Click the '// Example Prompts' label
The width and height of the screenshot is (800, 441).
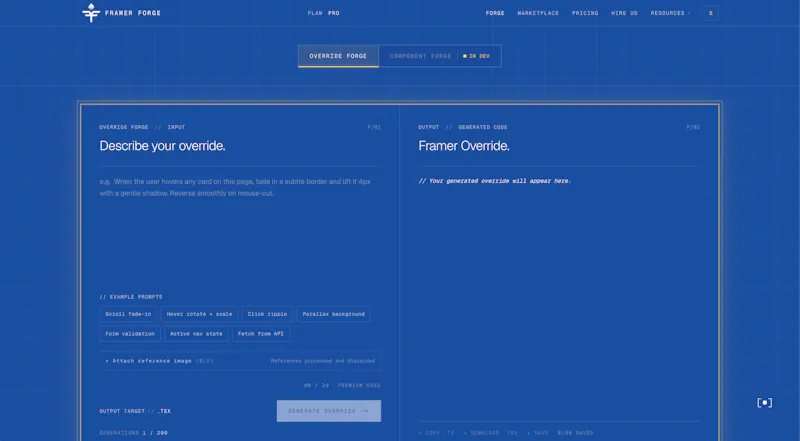131,297
